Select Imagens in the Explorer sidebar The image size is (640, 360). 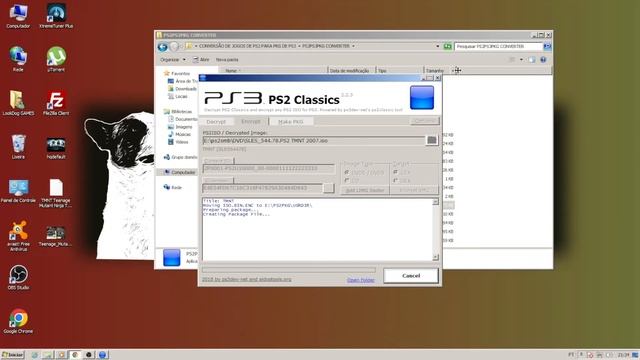[180, 127]
